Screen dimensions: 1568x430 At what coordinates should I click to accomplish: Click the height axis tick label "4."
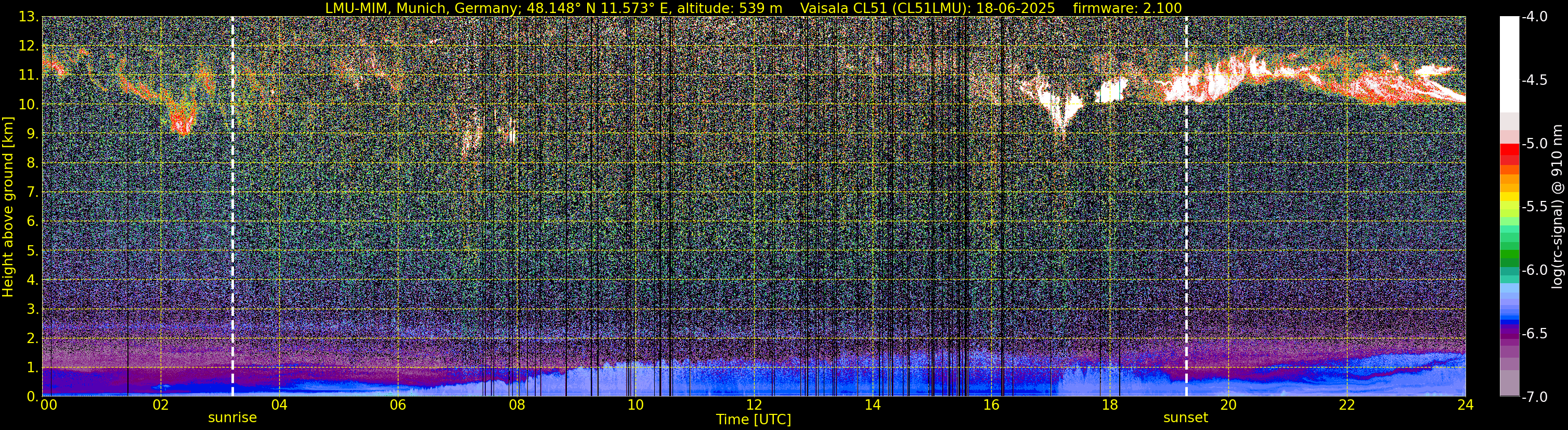point(33,280)
